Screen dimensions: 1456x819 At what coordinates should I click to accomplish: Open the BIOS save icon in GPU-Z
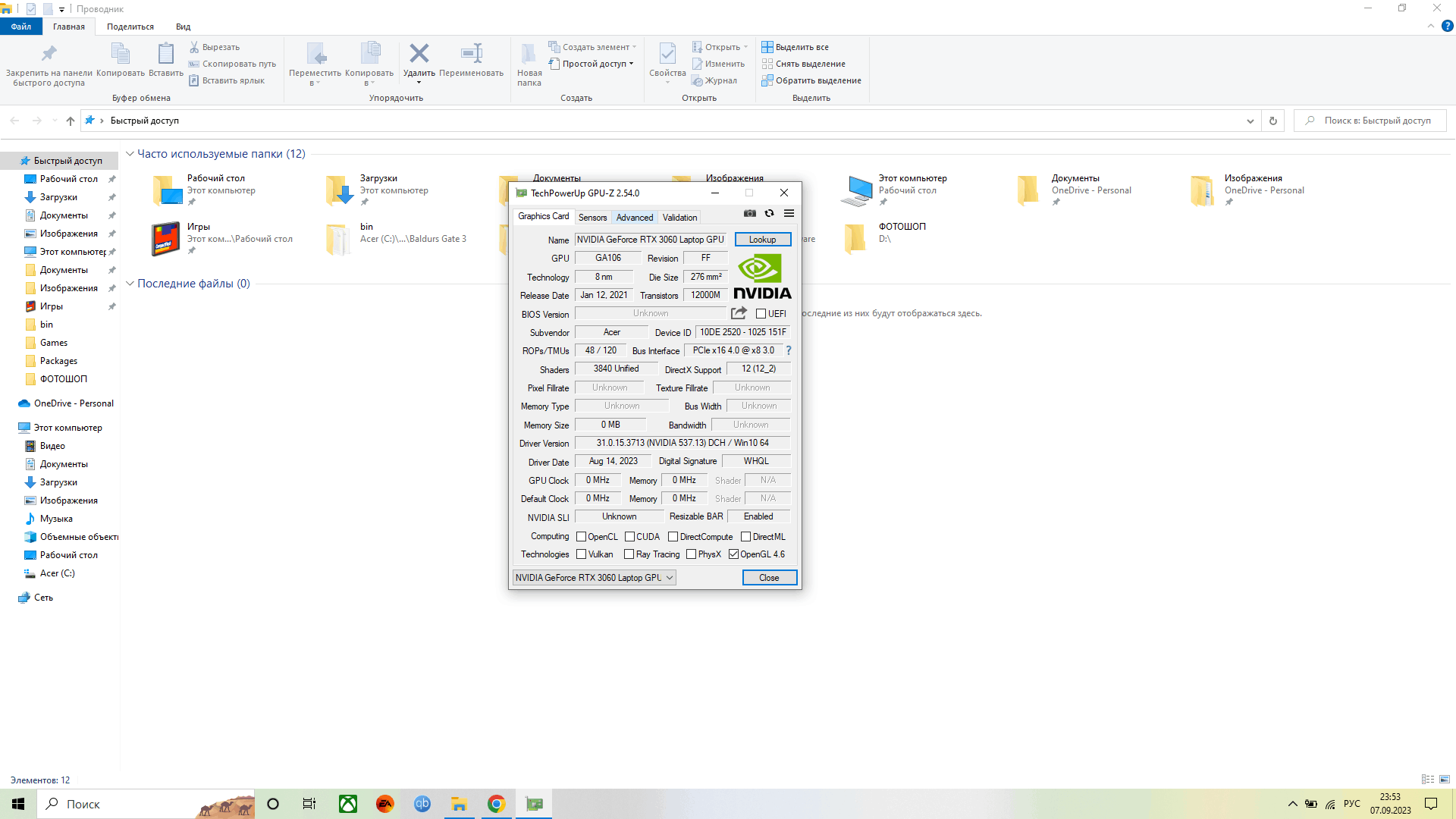(738, 313)
